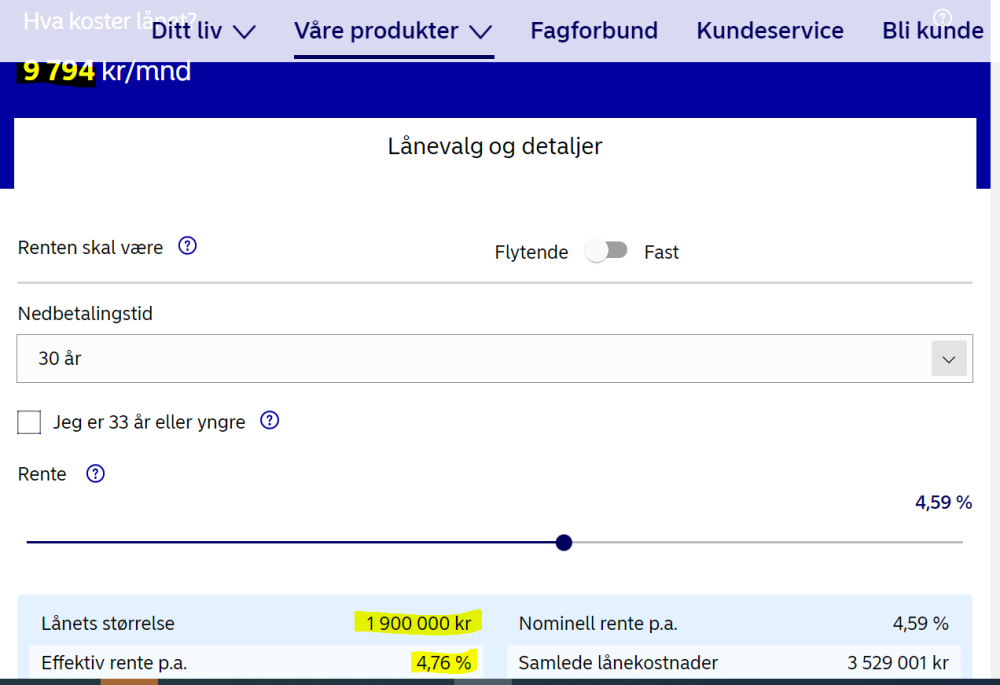This screenshot has height=685, width=1000.
Task: Expand the 'Ditt liv' menu
Action: tap(203, 31)
